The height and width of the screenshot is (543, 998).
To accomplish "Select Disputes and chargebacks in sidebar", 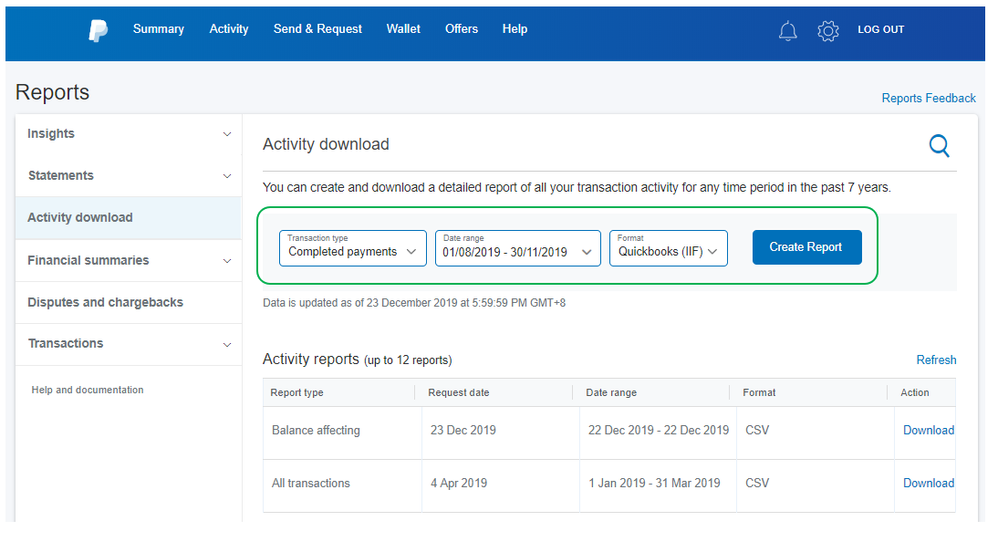I will pyautogui.click(x=105, y=302).
